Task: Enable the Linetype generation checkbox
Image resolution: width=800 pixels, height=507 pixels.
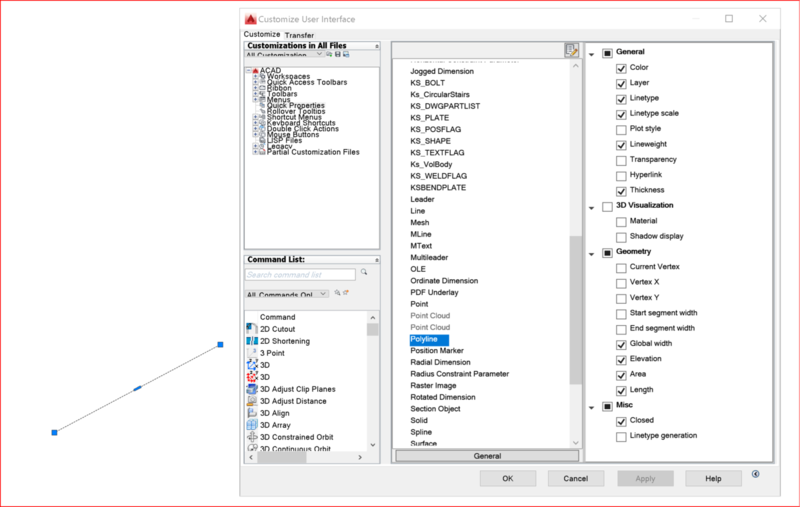Action: pyautogui.click(x=621, y=437)
